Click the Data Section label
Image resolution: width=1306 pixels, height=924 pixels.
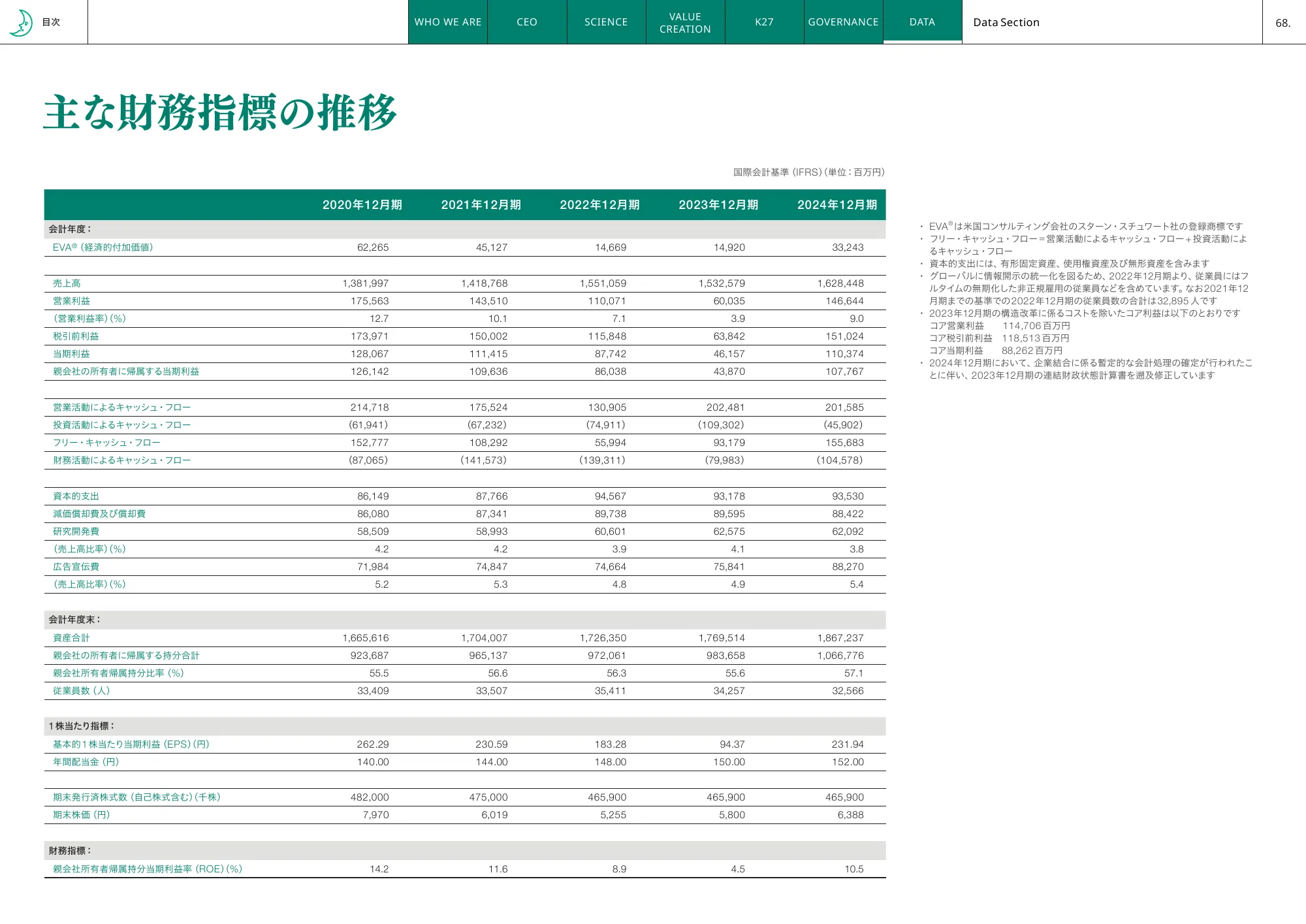[1006, 22]
